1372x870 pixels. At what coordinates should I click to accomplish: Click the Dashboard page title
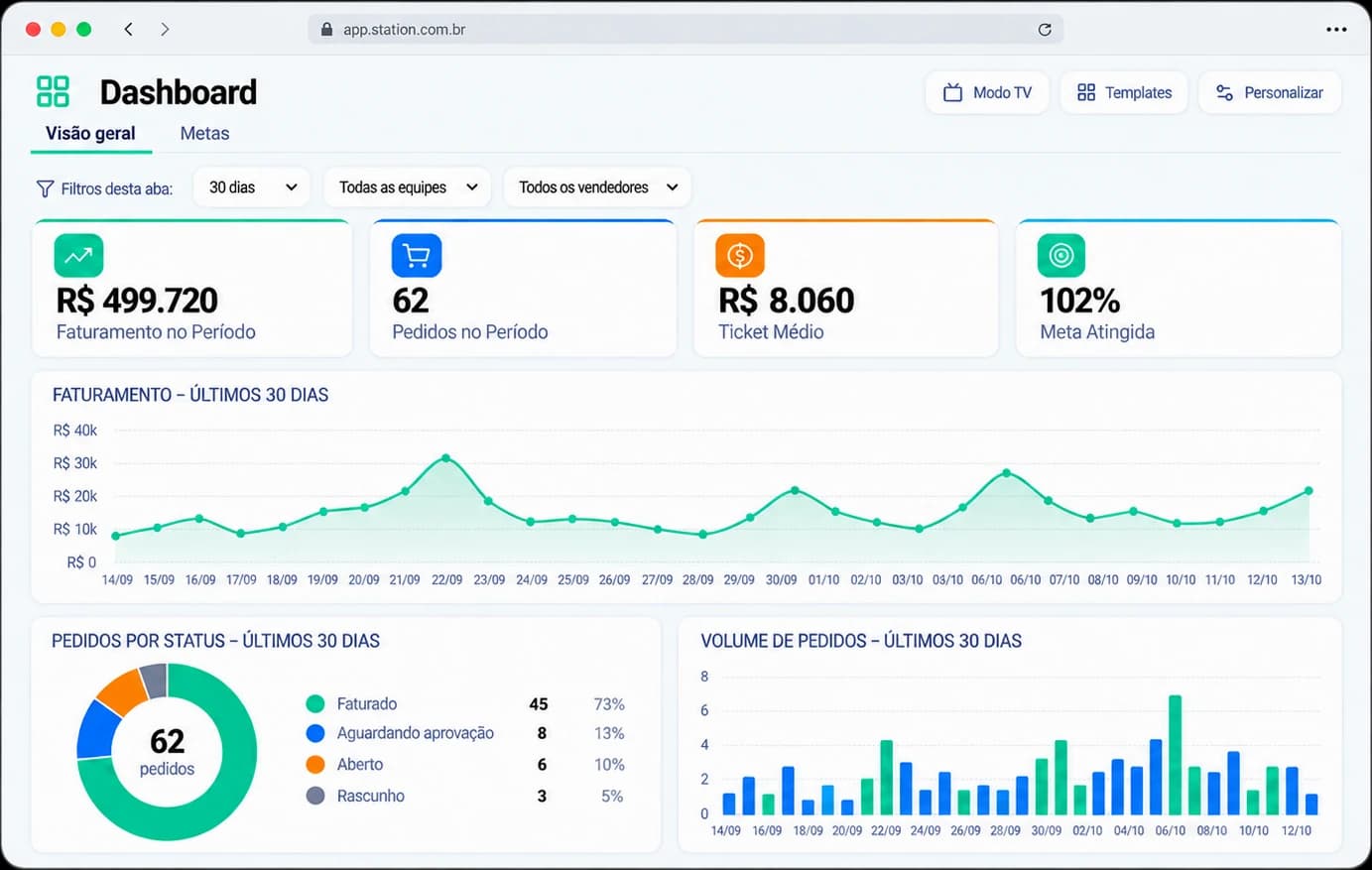coord(179,92)
